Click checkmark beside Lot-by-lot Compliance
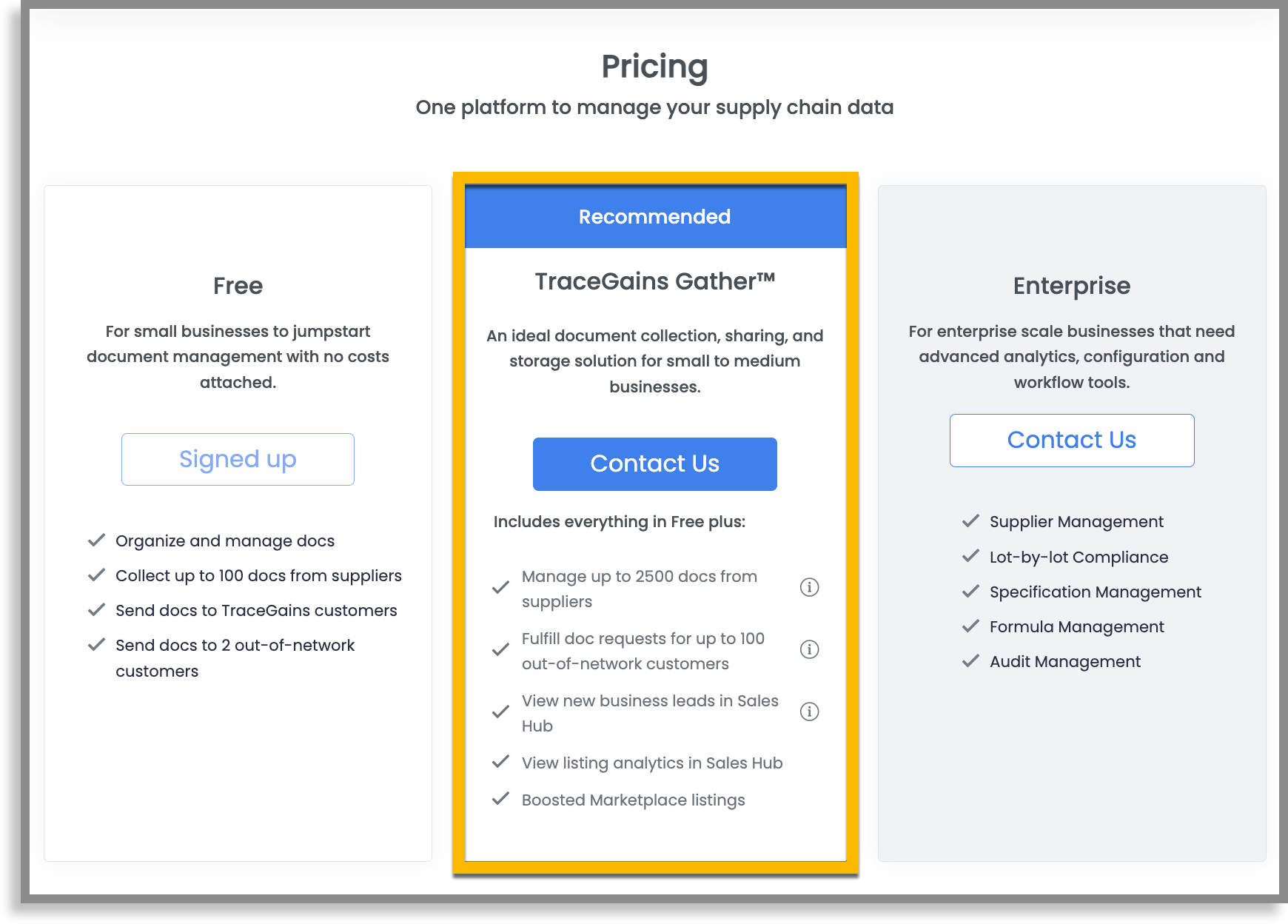1288x924 pixels. click(970, 556)
